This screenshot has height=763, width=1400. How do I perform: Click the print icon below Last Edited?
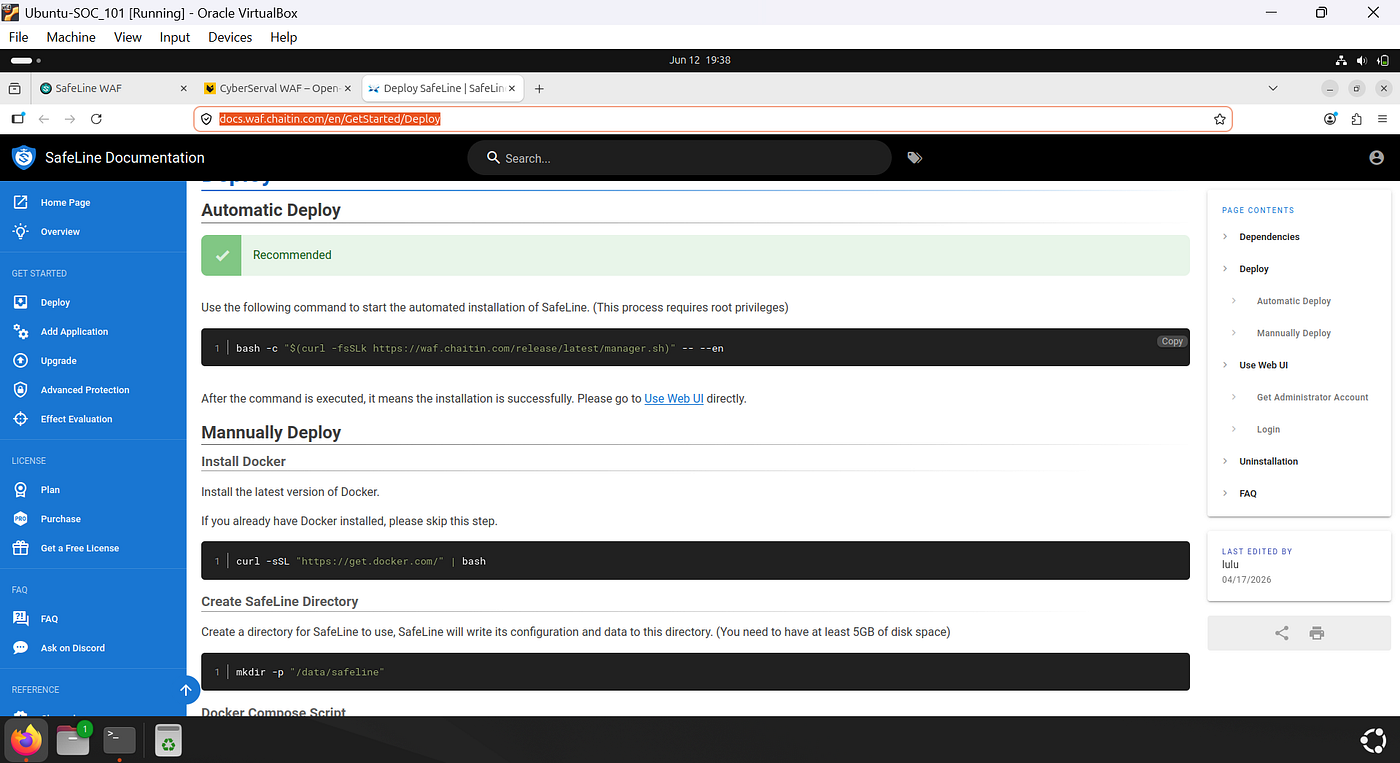(x=1317, y=633)
